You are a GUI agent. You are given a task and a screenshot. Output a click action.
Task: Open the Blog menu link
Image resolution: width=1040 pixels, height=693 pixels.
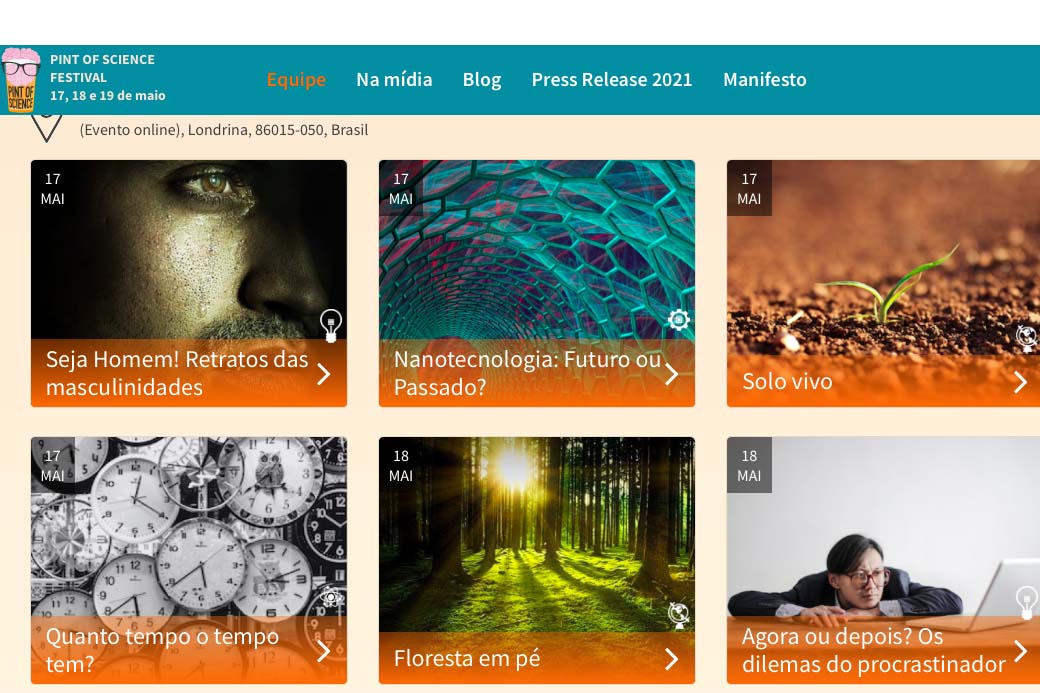coord(482,80)
